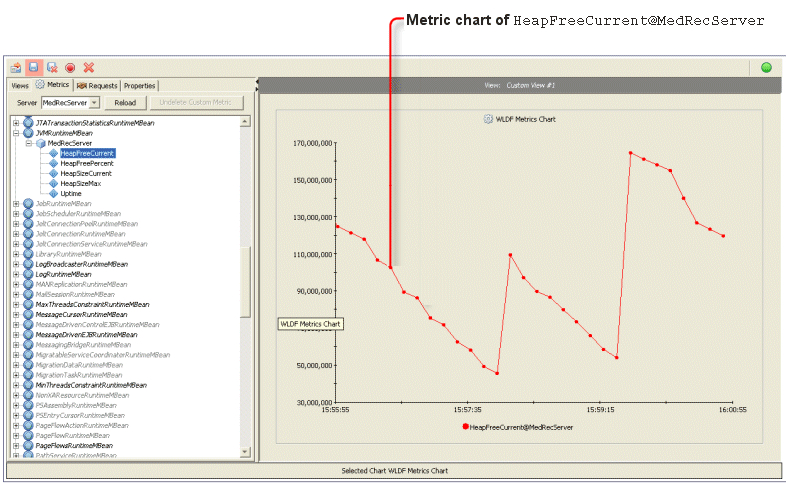Click the Selected Chart WLDF Metrics Chart status bar
Image resolution: width=786 pixels, height=484 pixels.
[x=394, y=470]
